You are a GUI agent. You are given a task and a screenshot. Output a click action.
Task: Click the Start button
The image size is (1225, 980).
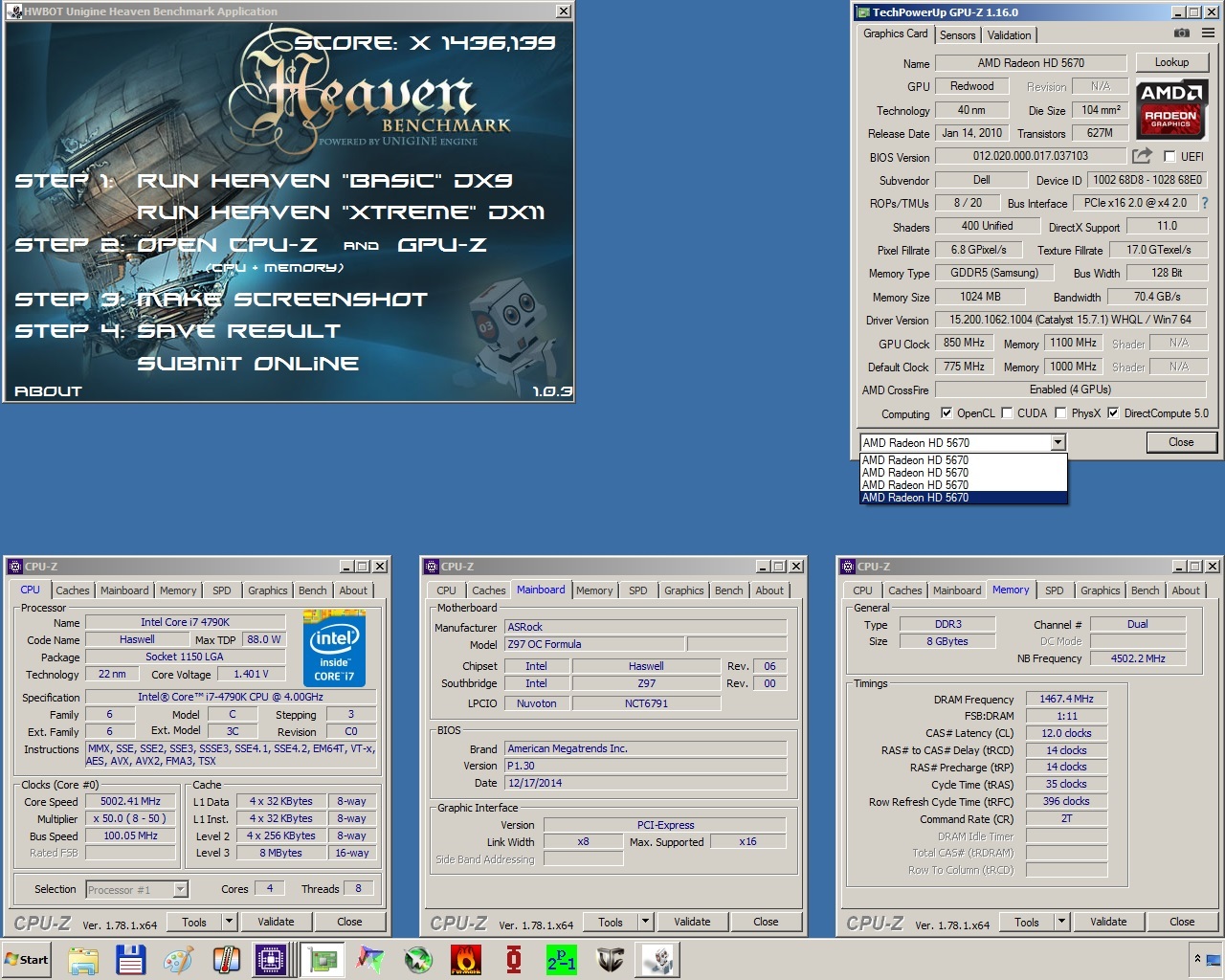click(28, 959)
